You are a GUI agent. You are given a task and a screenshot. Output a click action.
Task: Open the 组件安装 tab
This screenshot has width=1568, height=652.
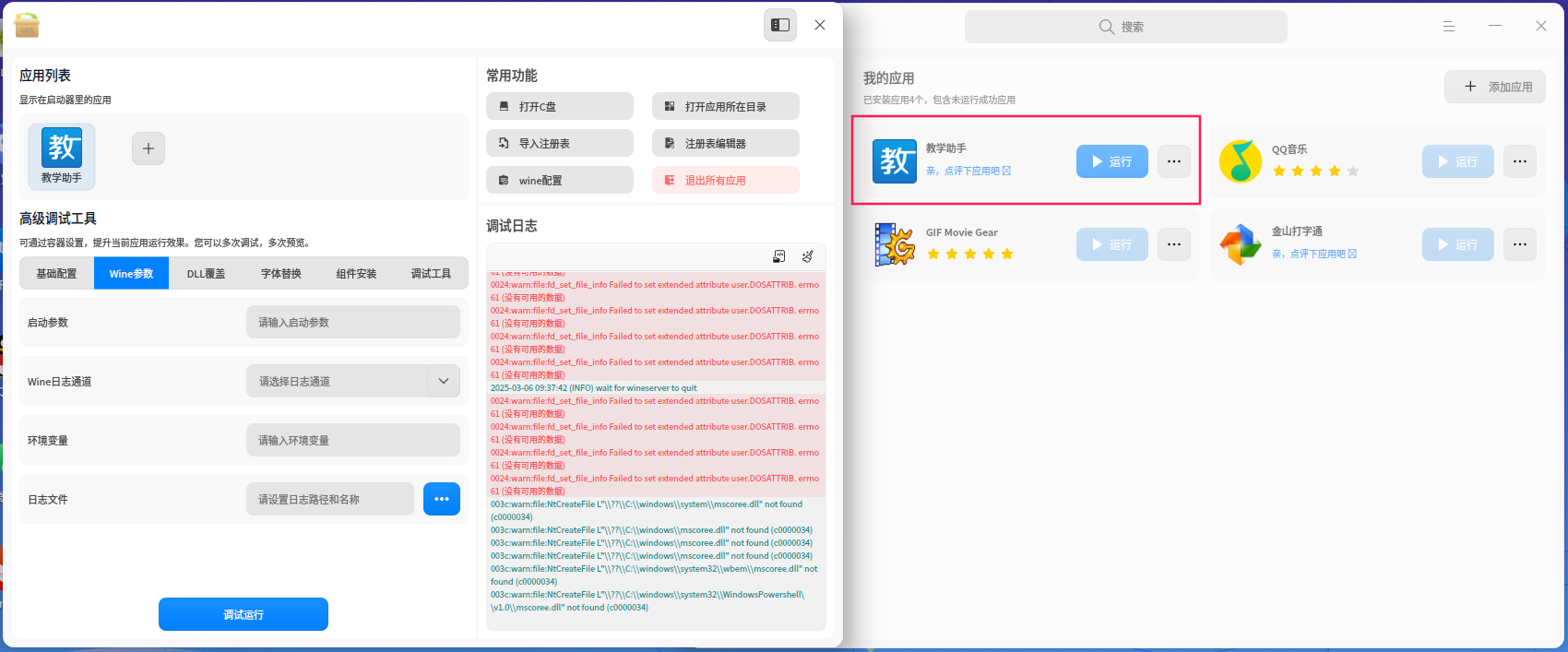pos(356,273)
